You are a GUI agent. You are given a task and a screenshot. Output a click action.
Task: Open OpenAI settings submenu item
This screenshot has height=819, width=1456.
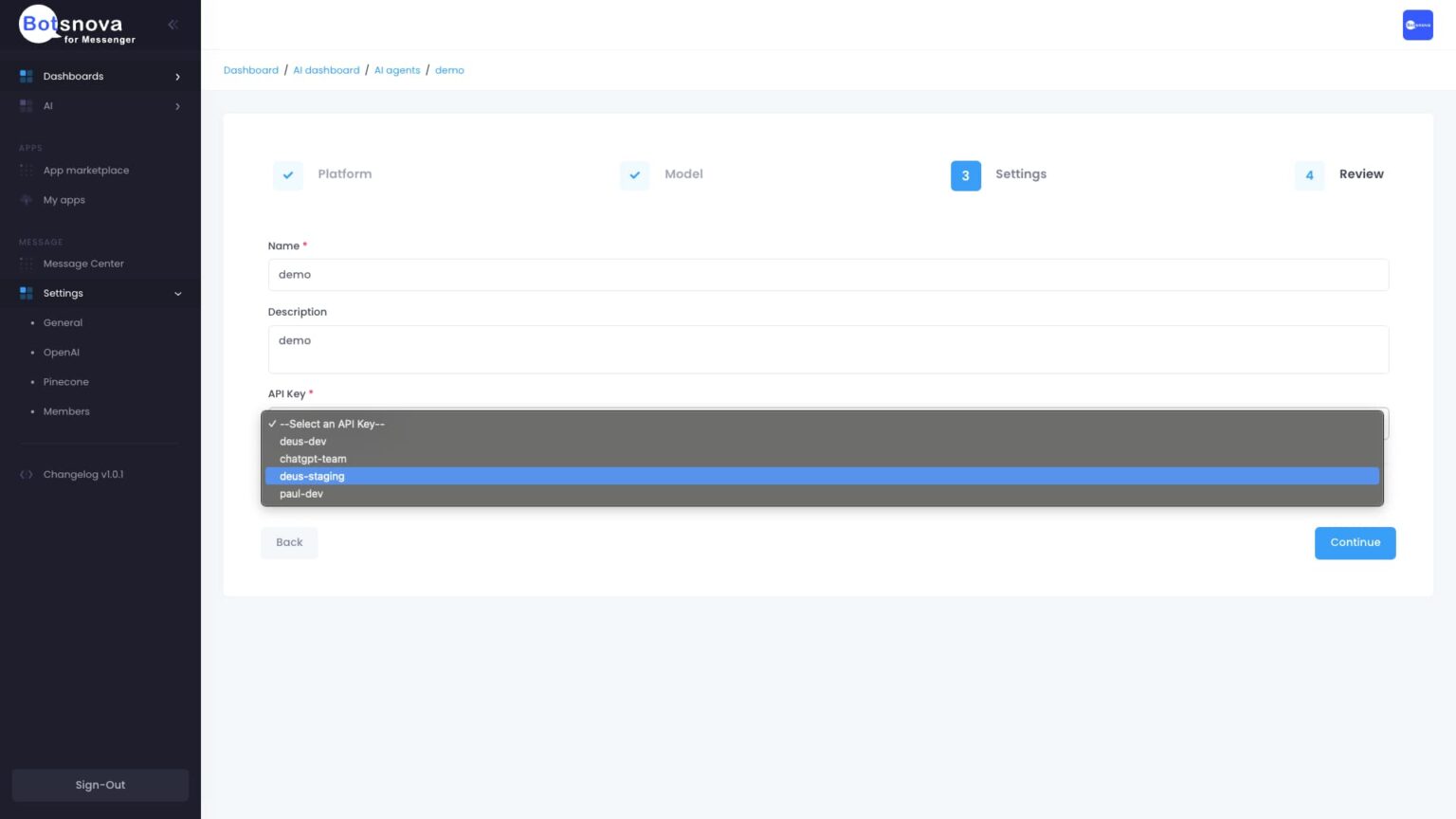pyautogui.click(x=62, y=353)
